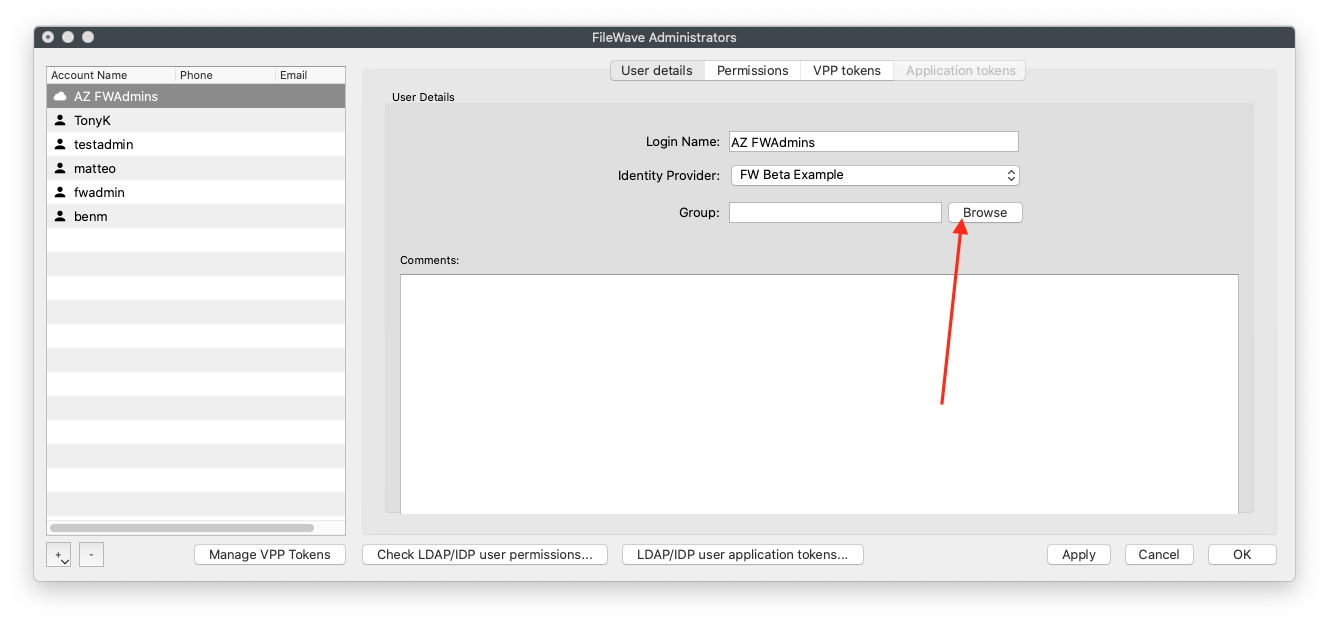Open Identity Provider dropdown
The image size is (1329, 623).
(875, 175)
